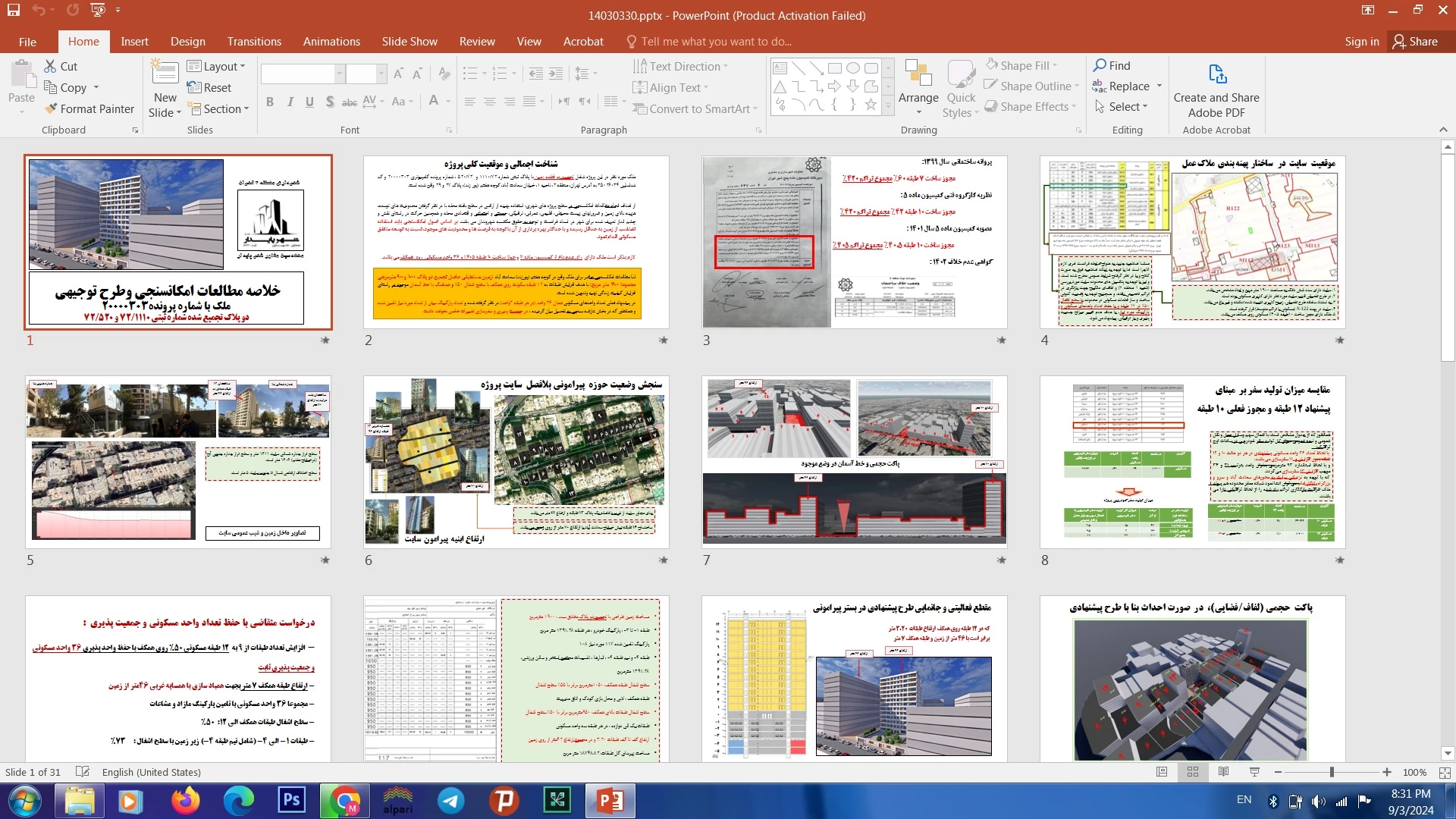Click the Format Painter brush
The image size is (1456, 819).
click(x=89, y=108)
